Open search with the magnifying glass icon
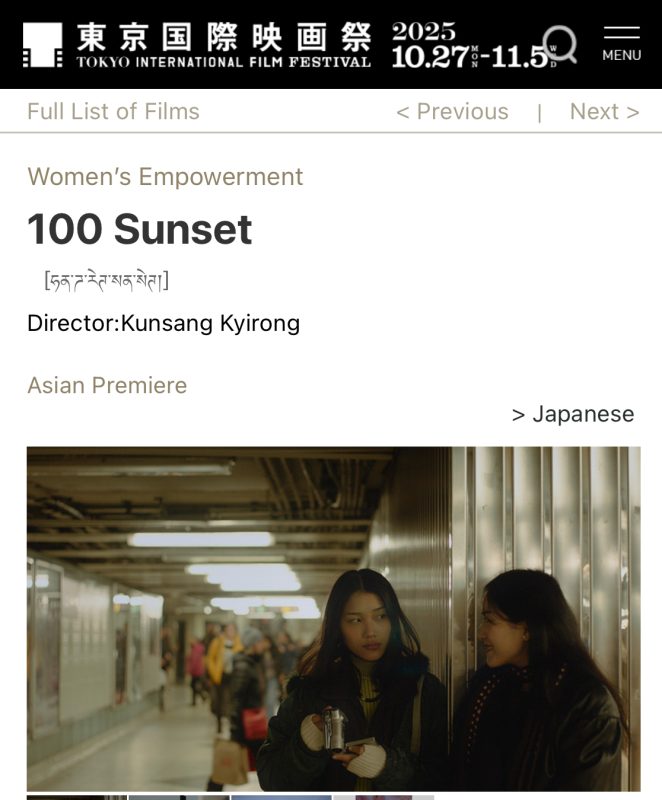 click(x=560, y=44)
